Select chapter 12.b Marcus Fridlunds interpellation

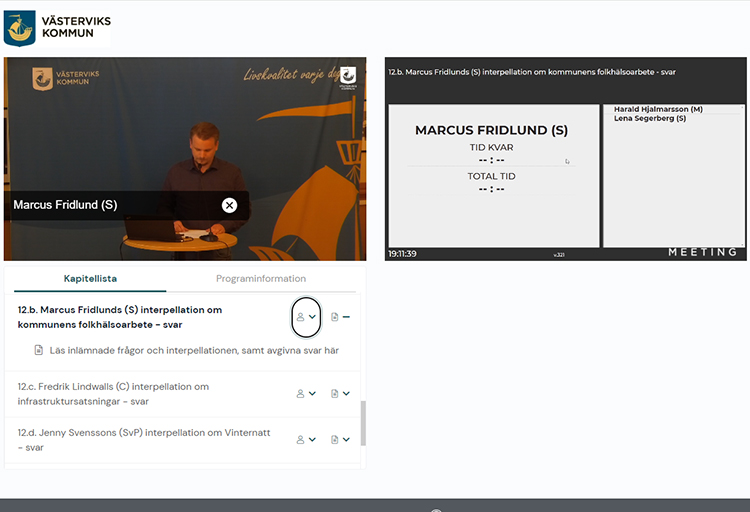click(120, 317)
